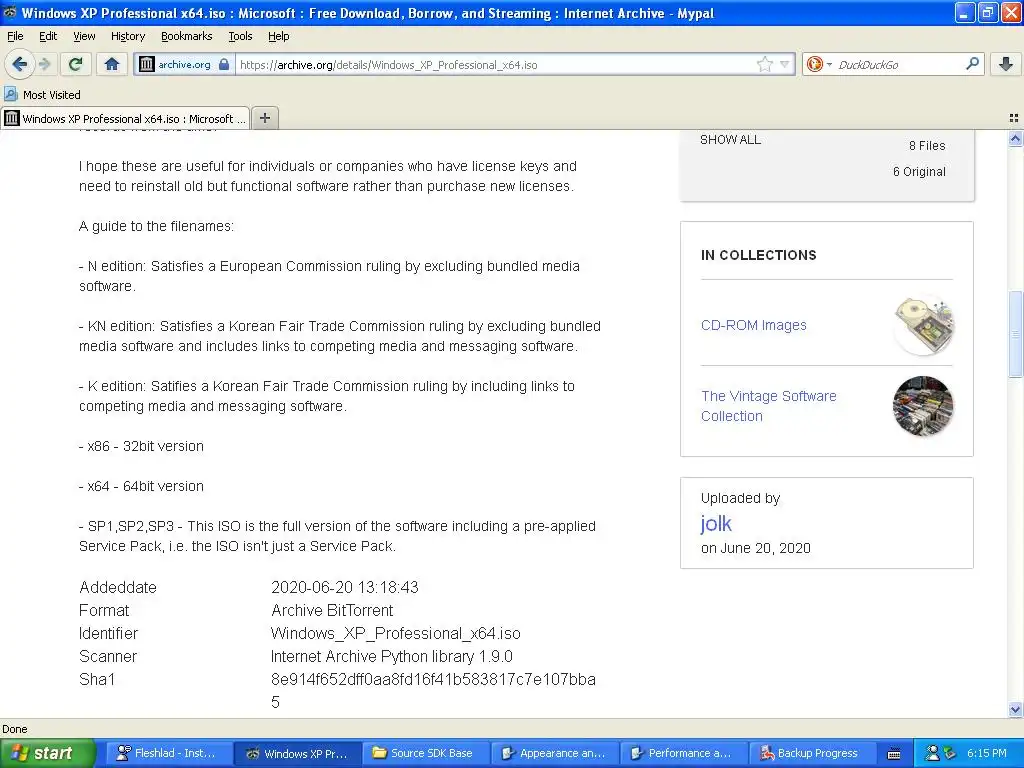Go back with the Back arrow button
This screenshot has height=768, width=1024.
[19, 64]
